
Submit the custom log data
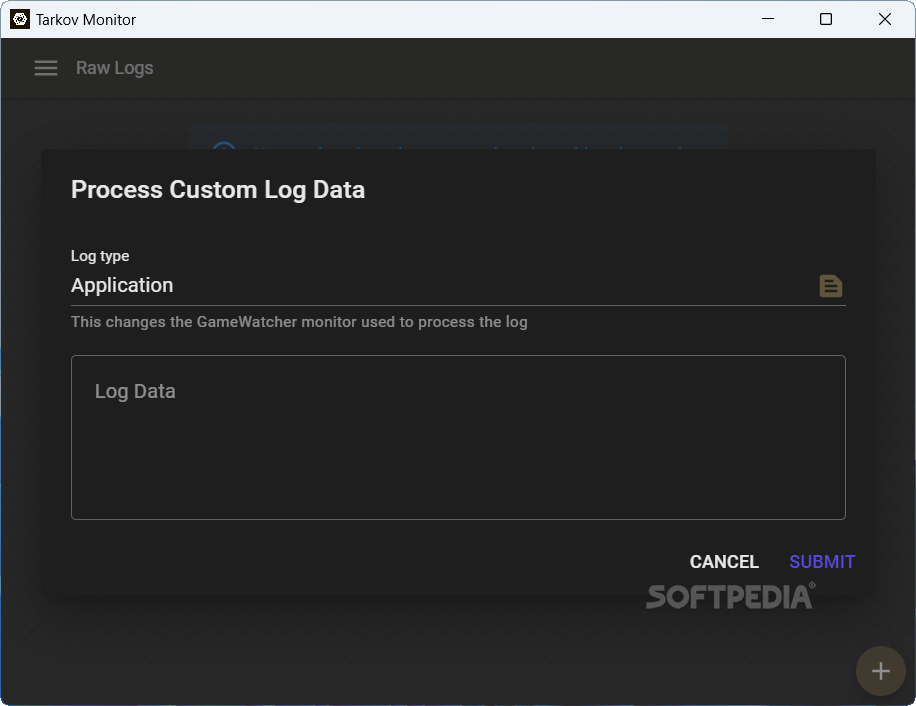pyautogui.click(x=822, y=562)
